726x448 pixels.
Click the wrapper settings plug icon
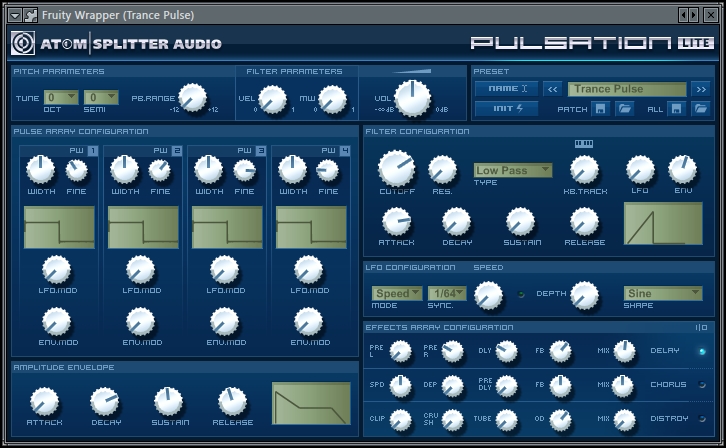click(30, 15)
